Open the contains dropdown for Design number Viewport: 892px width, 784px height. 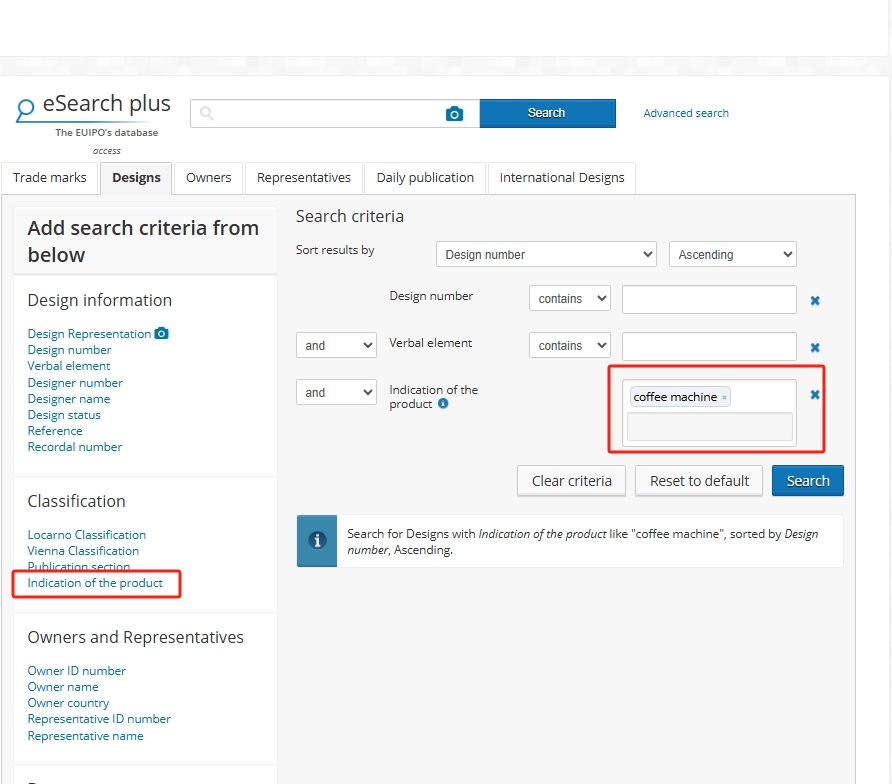(x=569, y=299)
